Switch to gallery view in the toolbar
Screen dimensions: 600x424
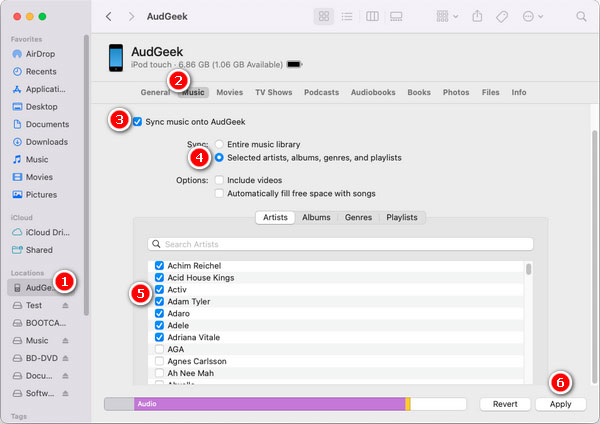396,16
